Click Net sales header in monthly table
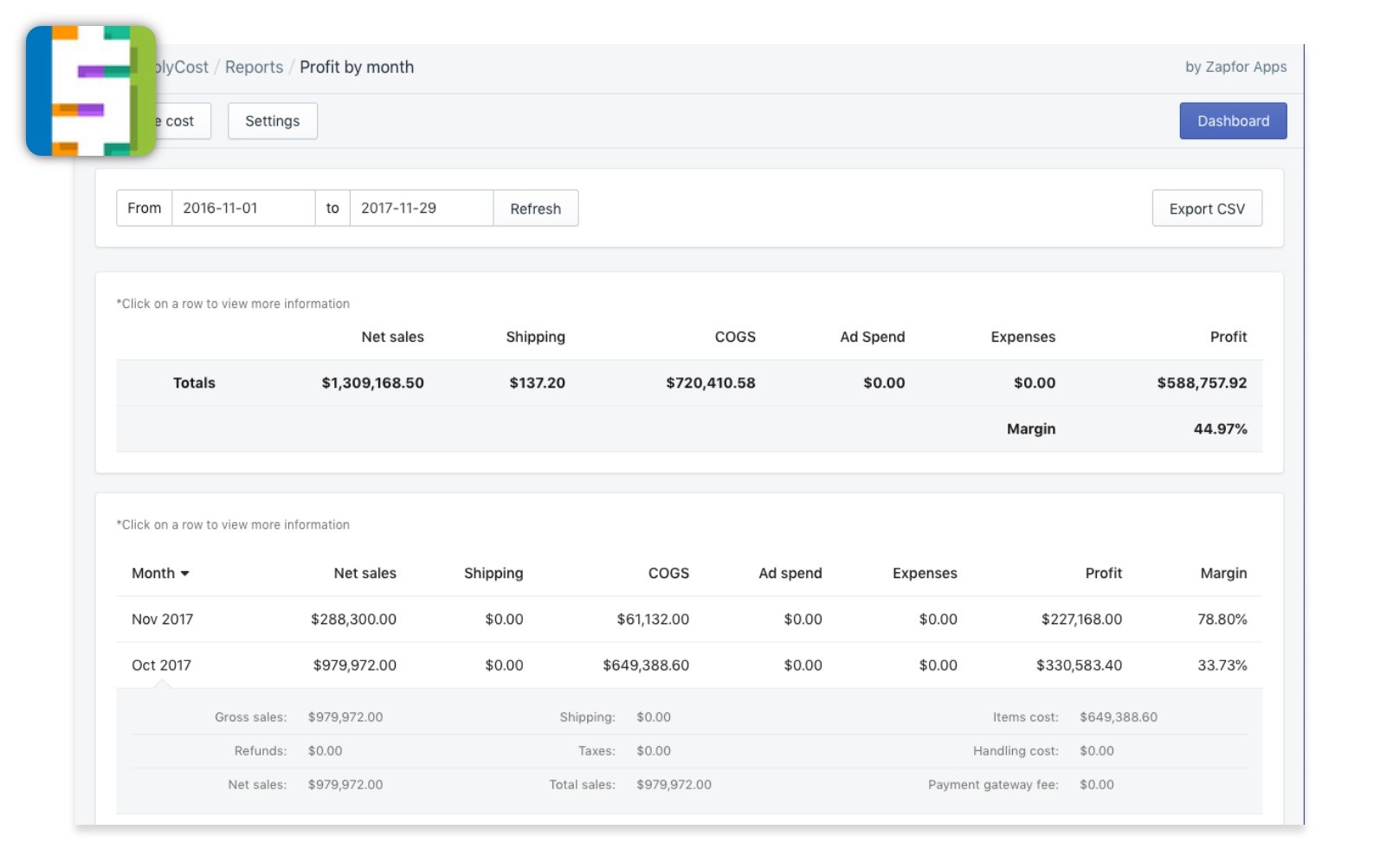The image size is (1380, 868). (364, 574)
